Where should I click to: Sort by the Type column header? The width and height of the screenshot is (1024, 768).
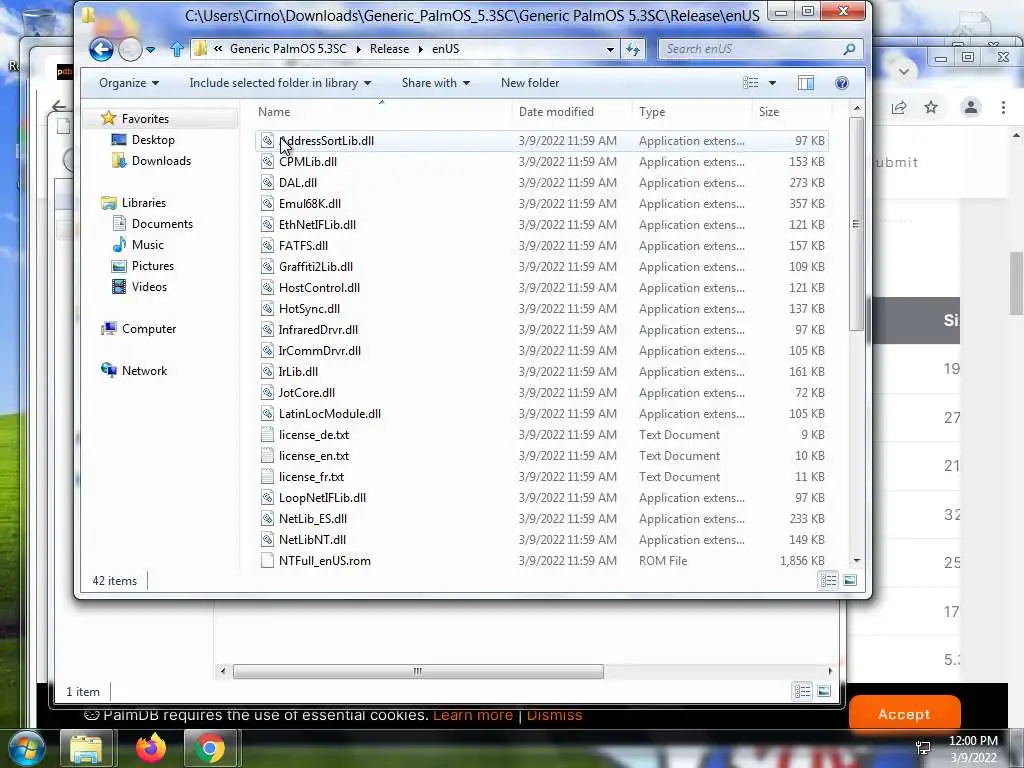point(692,112)
